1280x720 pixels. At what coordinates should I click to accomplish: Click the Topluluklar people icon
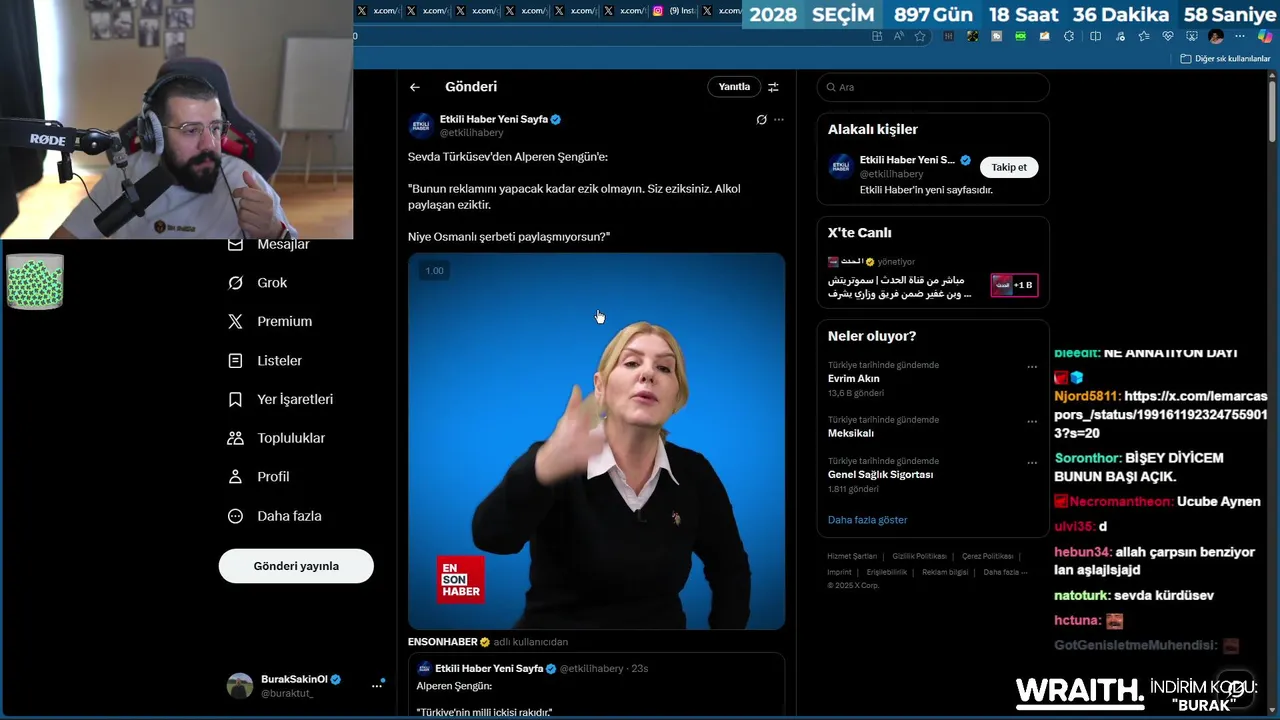235,438
